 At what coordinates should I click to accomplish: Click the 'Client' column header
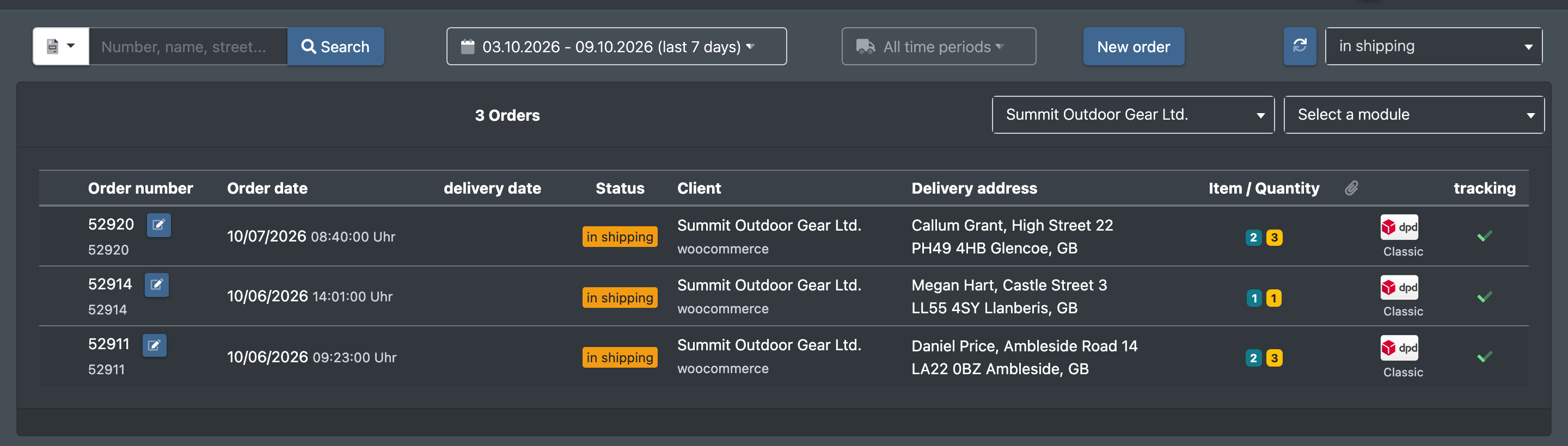click(699, 188)
